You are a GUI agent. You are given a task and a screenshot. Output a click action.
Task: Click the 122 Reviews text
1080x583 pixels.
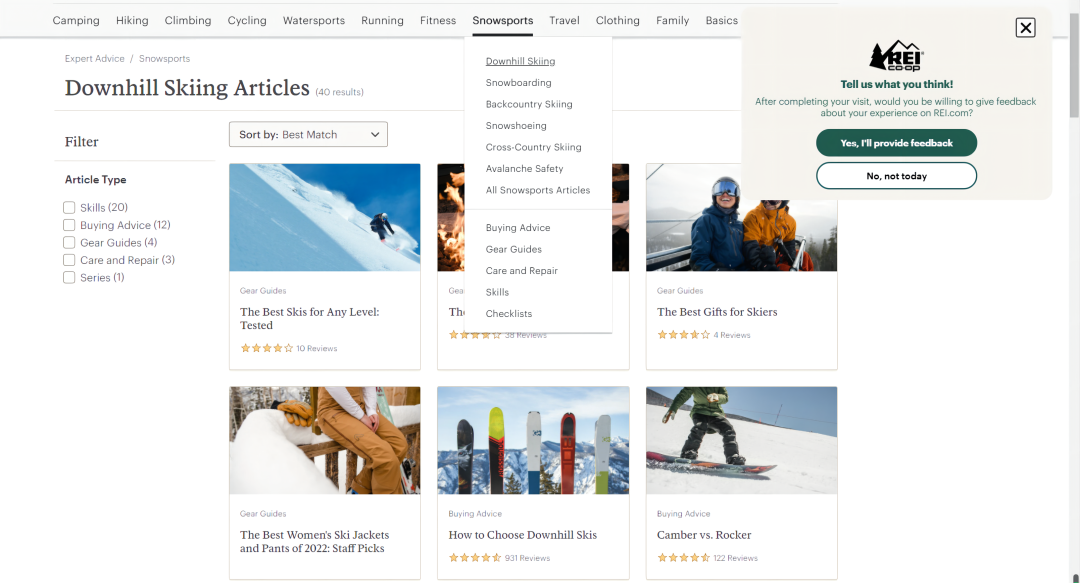pos(736,558)
